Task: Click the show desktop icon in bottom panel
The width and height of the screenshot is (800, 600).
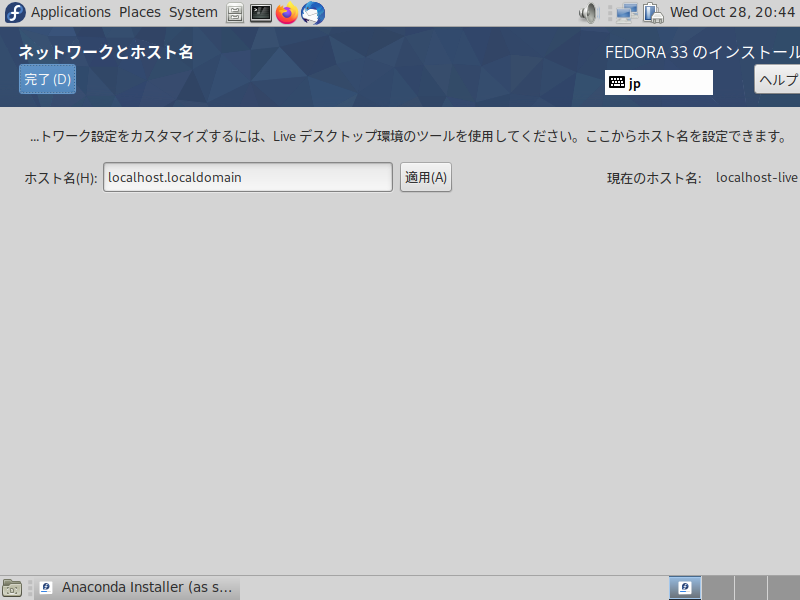Action: (12, 588)
